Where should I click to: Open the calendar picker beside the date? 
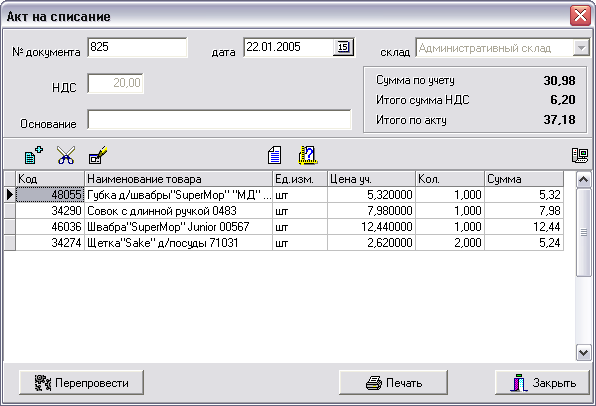tap(343, 47)
